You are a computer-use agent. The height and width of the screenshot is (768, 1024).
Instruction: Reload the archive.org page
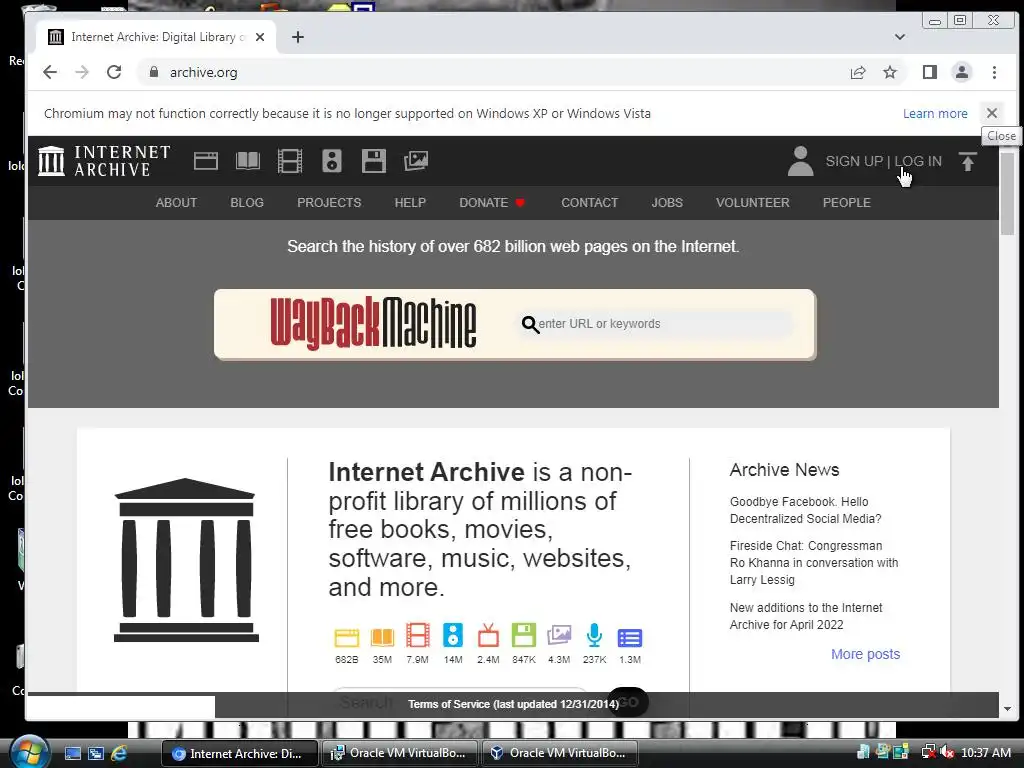pyautogui.click(x=114, y=72)
